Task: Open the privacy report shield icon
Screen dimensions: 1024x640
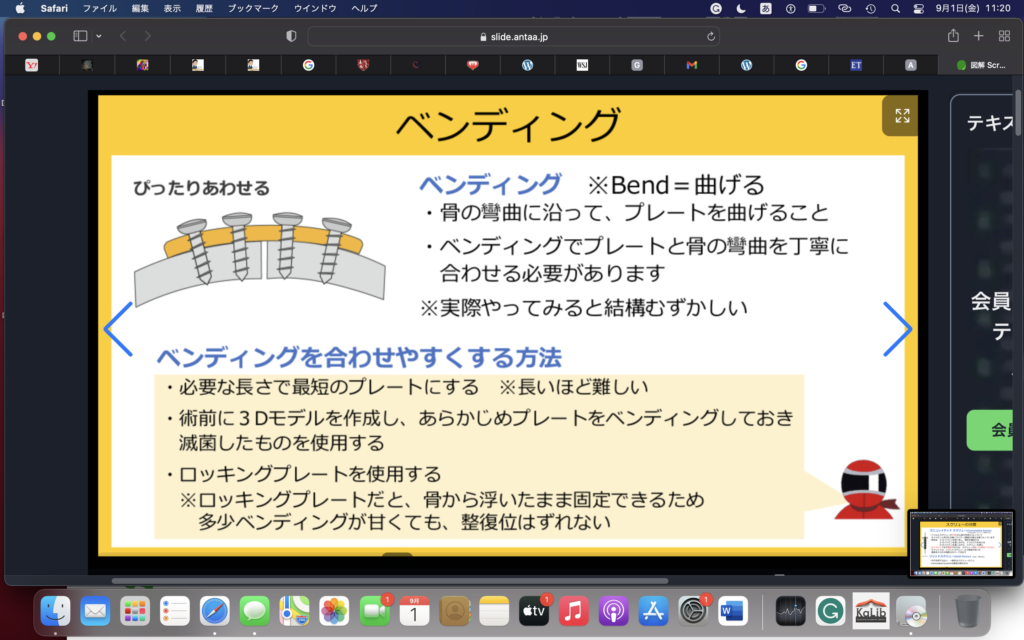Action: pyautogui.click(x=291, y=36)
